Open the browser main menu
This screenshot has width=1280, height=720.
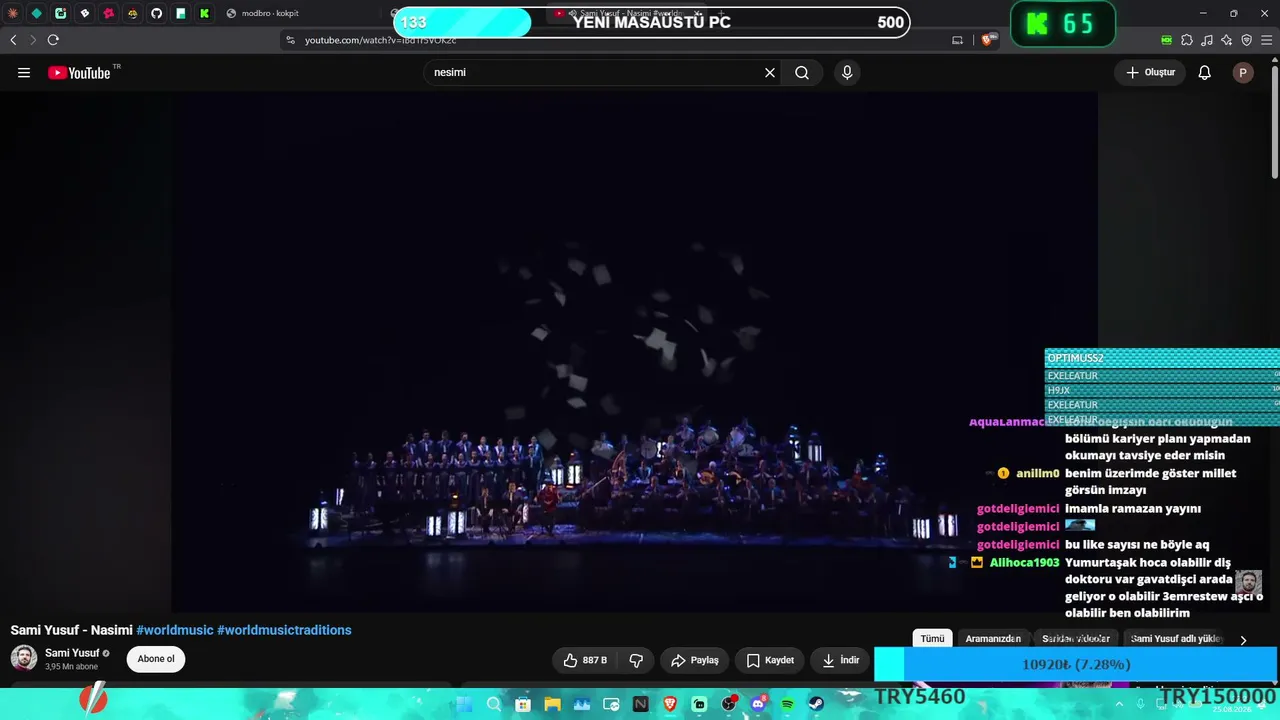1267,40
